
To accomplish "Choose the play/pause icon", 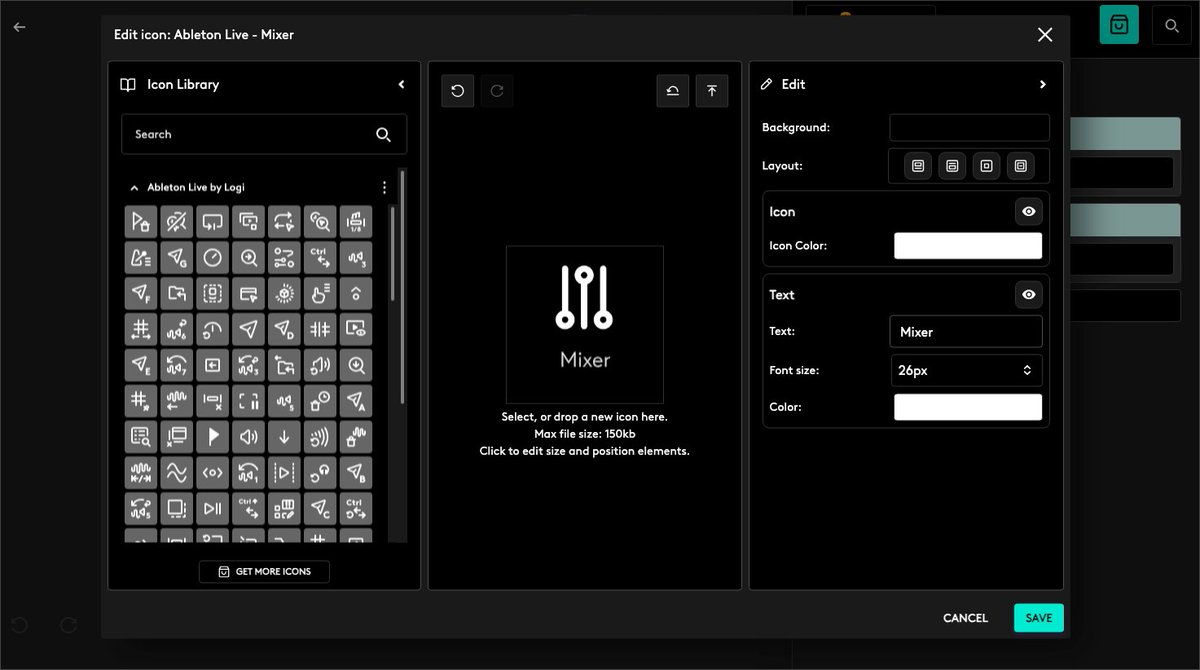I will coord(212,509).
